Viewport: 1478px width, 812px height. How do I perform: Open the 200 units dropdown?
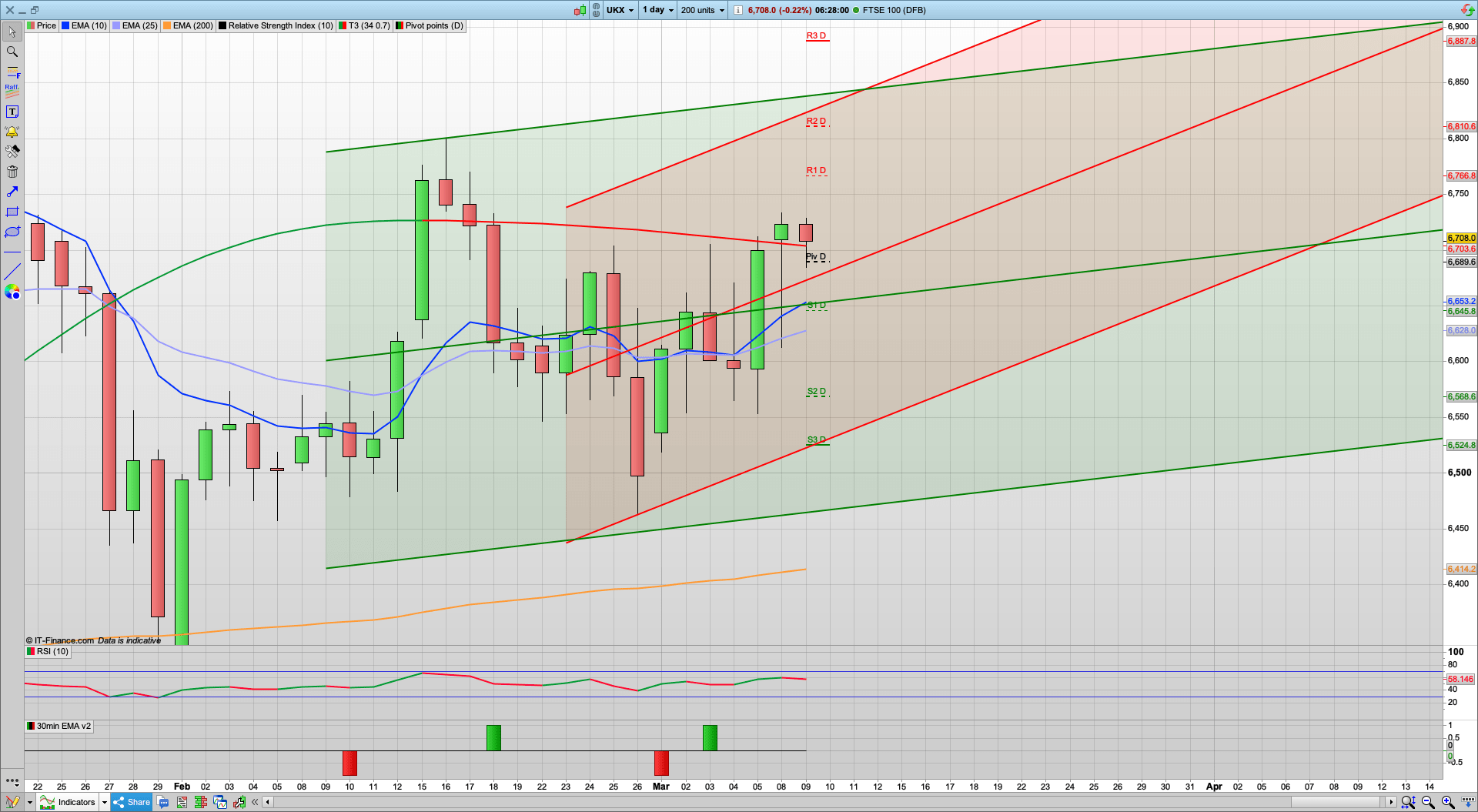(701, 10)
